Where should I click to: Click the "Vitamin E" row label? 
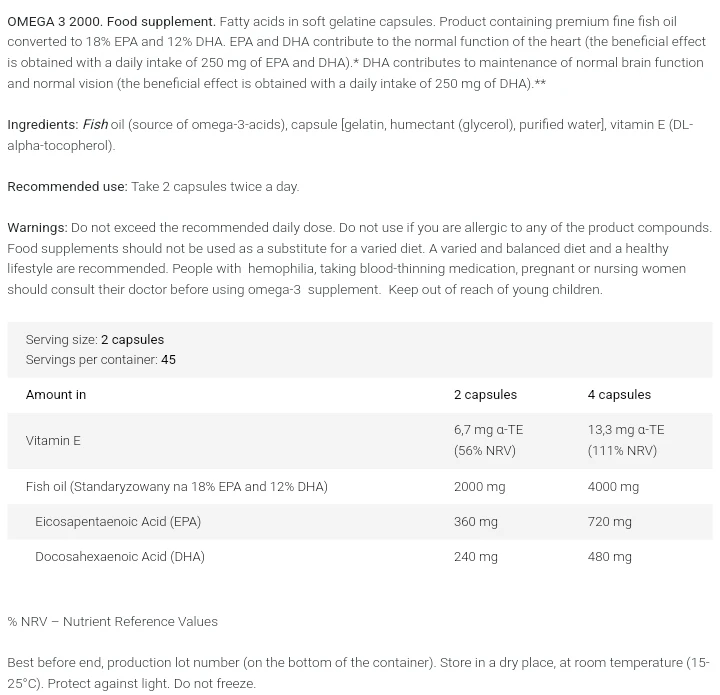[53, 441]
